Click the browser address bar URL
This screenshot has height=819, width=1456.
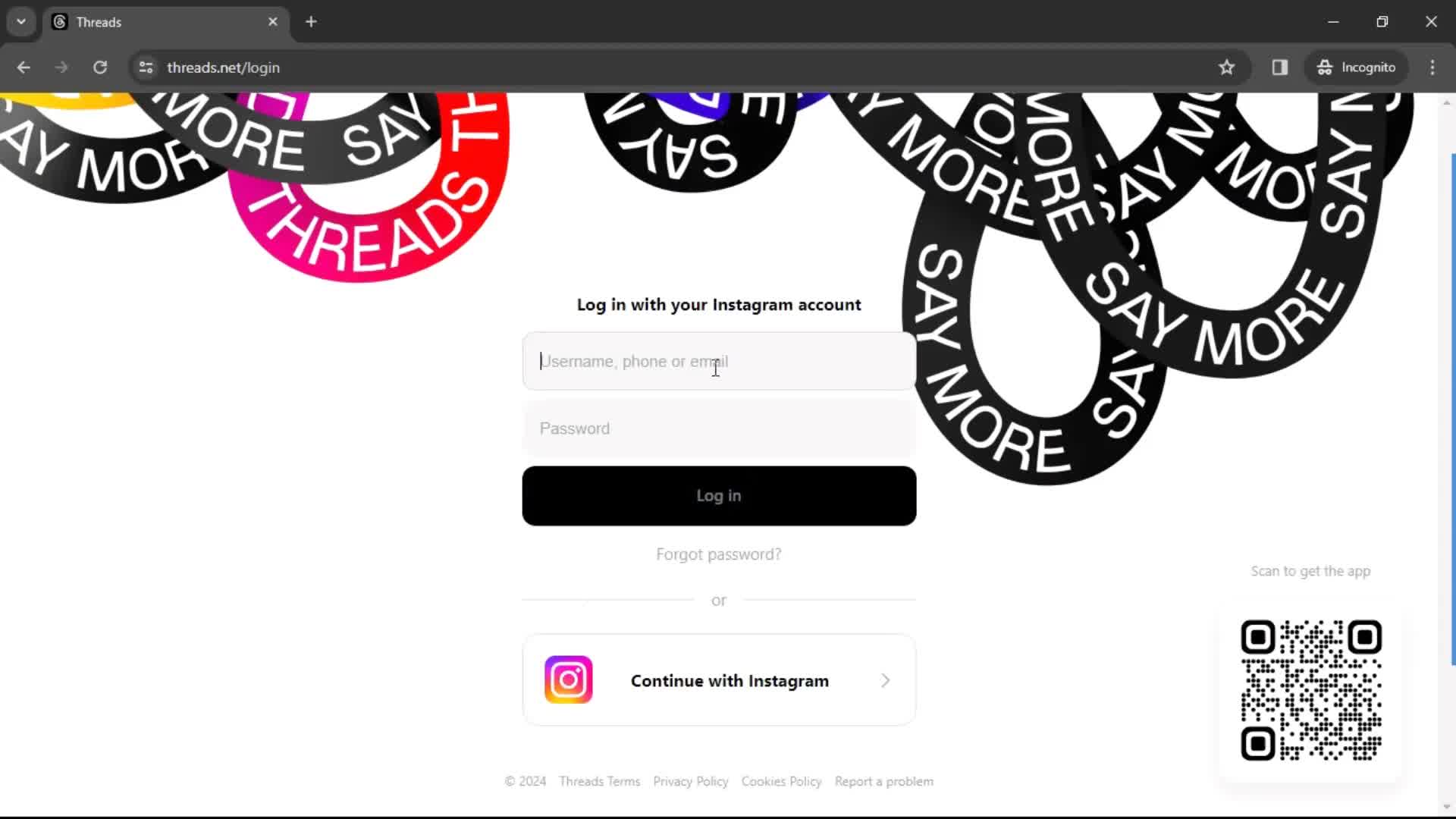tap(223, 67)
